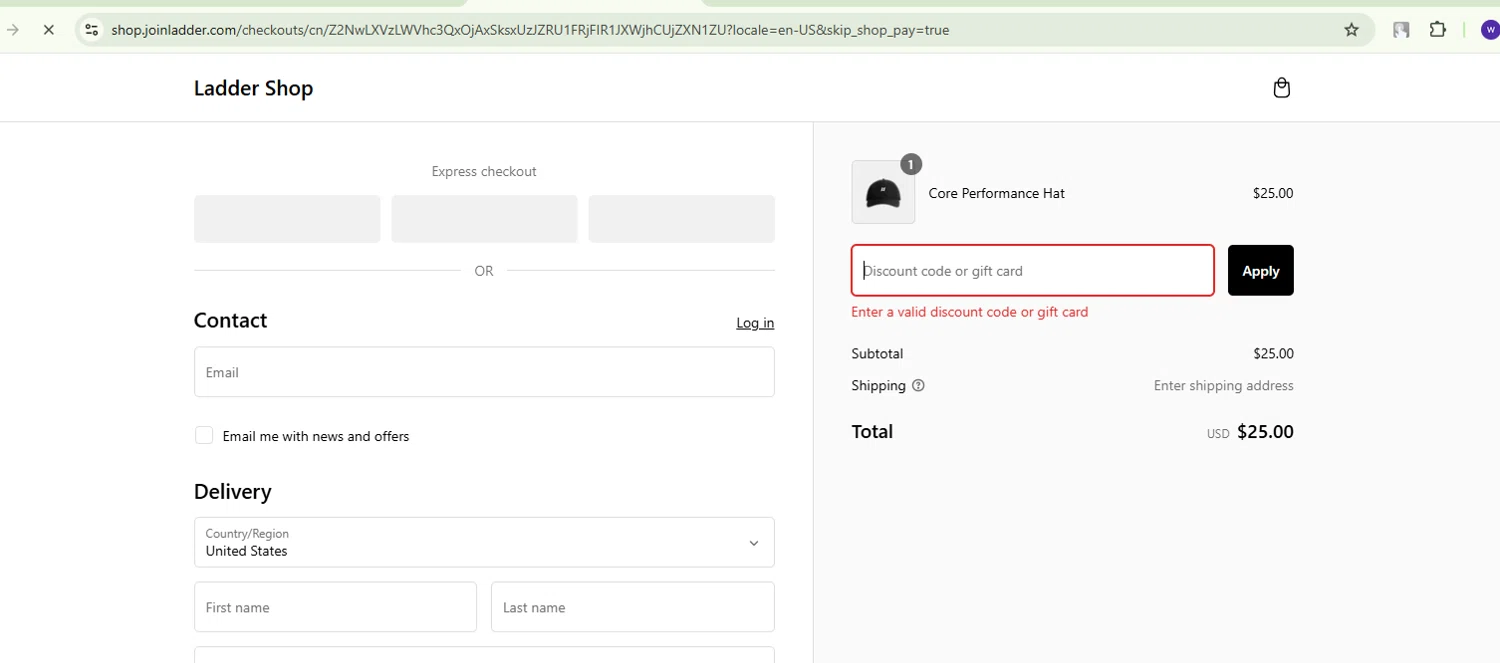This screenshot has height=663, width=1500.
Task: Focus the Email input field
Action: (x=484, y=372)
